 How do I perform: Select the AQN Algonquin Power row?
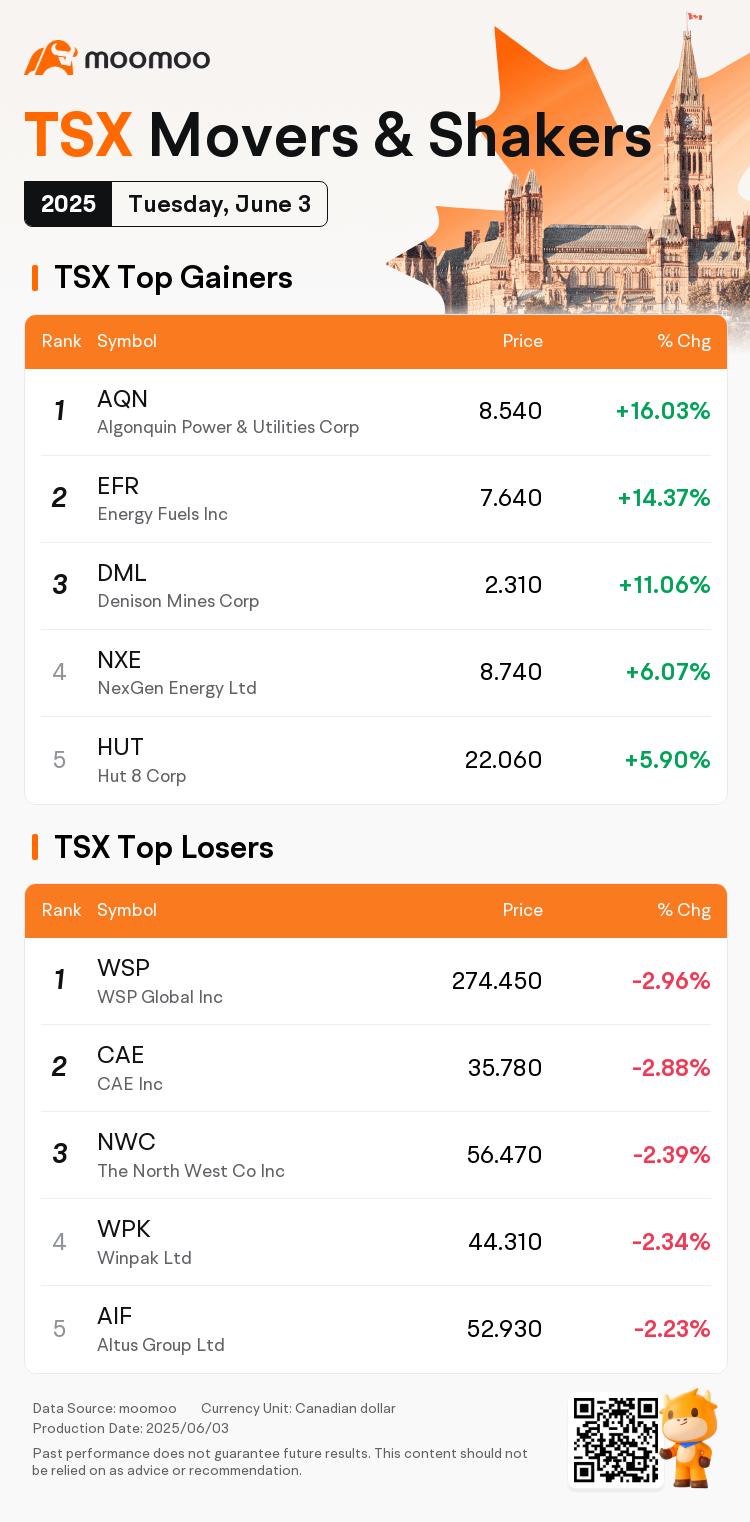(375, 412)
